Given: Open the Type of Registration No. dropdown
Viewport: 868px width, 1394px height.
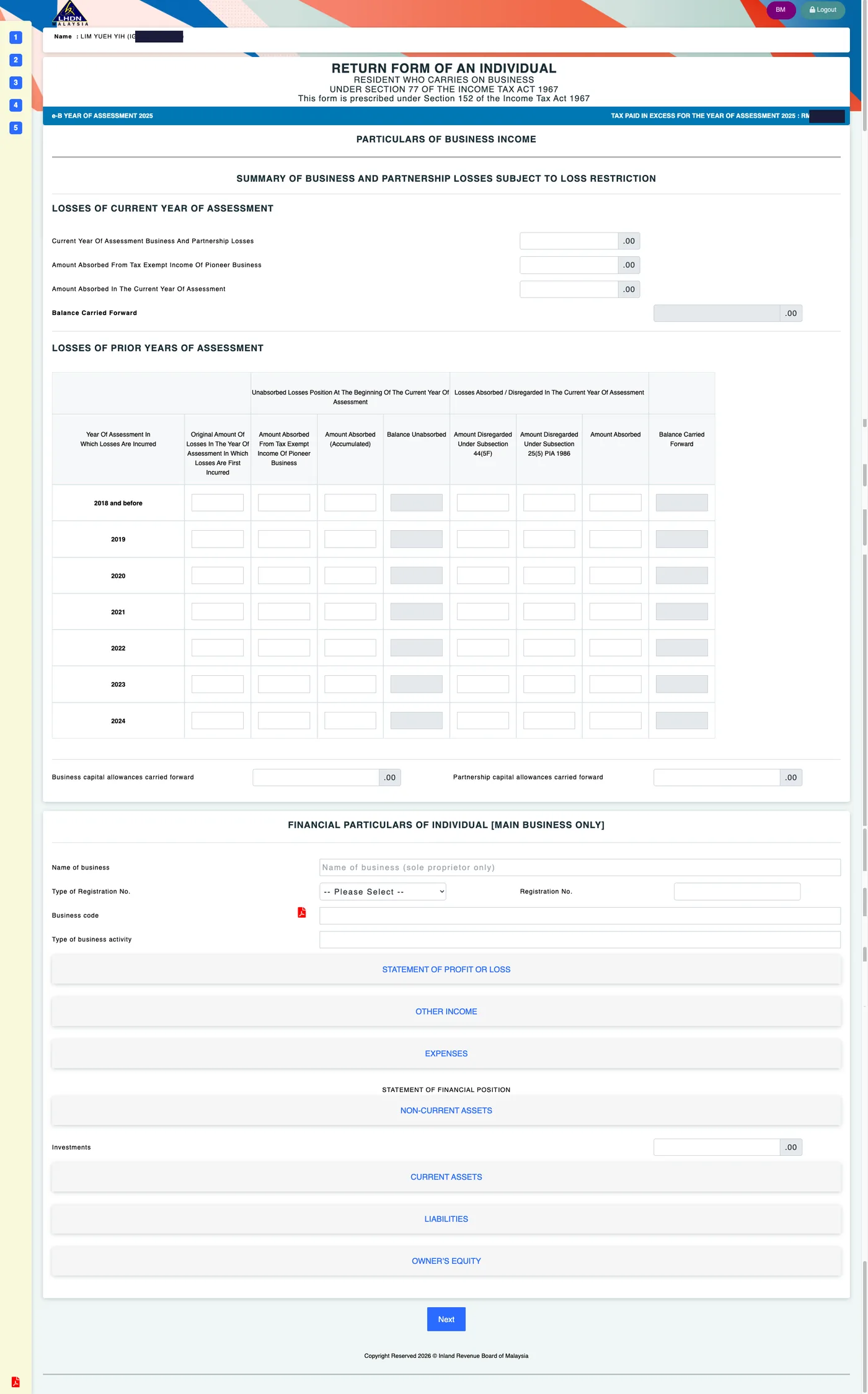Looking at the screenshot, I should pos(383,892).
